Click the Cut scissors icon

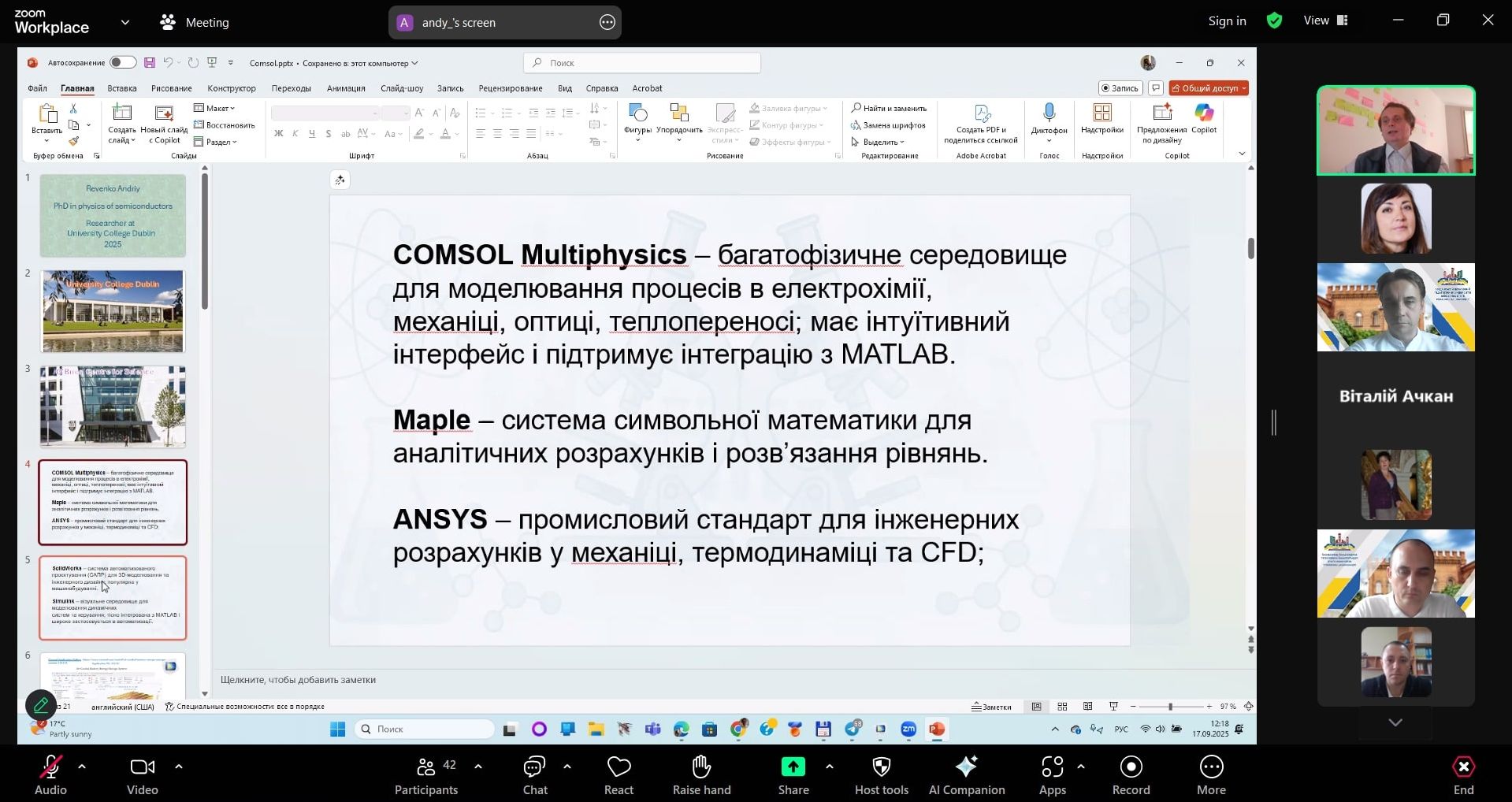73,108
